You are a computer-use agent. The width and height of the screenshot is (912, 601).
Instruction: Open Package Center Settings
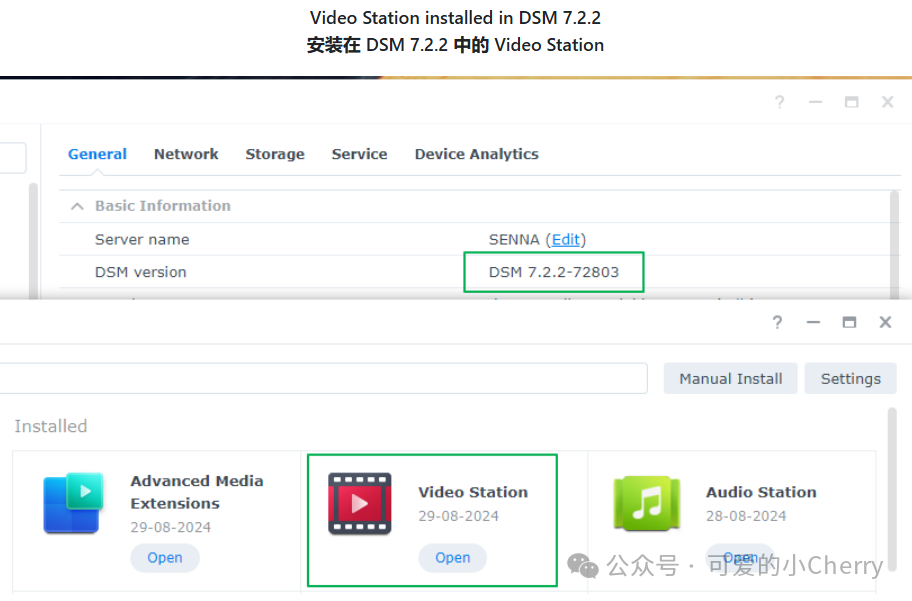850,379
